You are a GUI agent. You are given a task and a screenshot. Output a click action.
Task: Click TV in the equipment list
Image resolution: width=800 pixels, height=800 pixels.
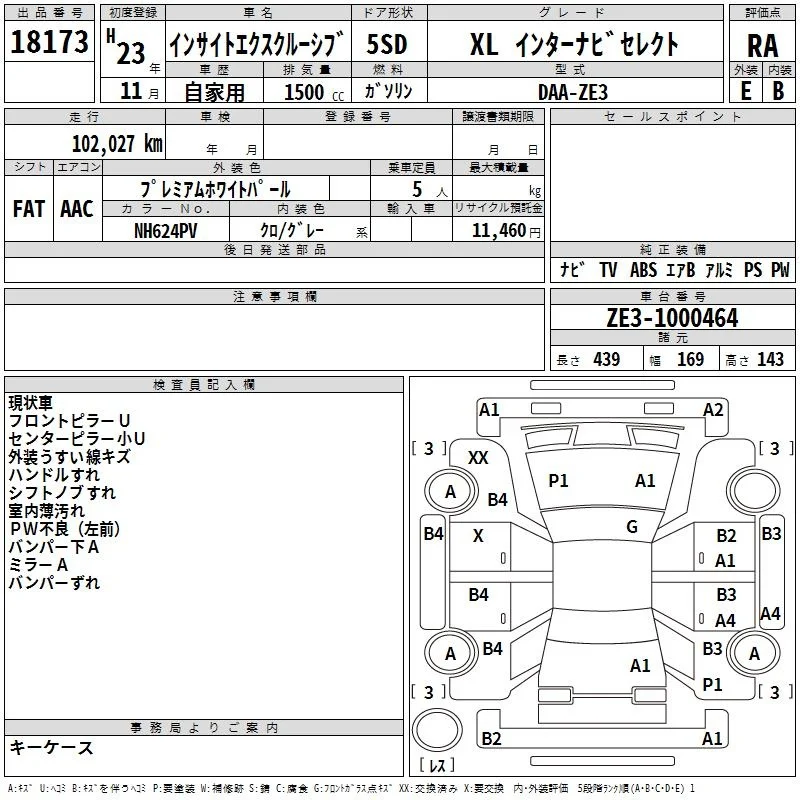coord(608,269)
